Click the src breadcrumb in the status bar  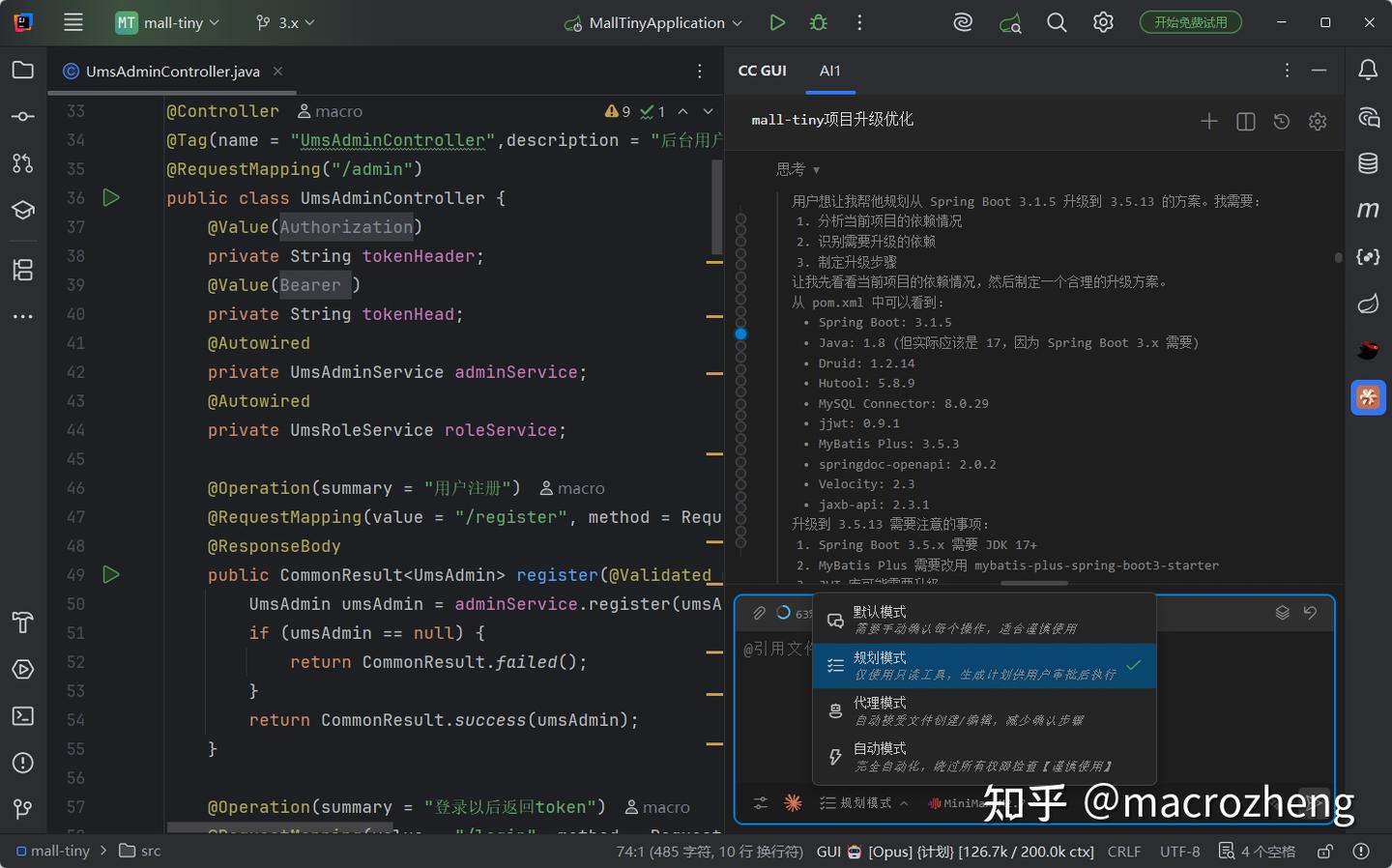[x=140, y=852]
